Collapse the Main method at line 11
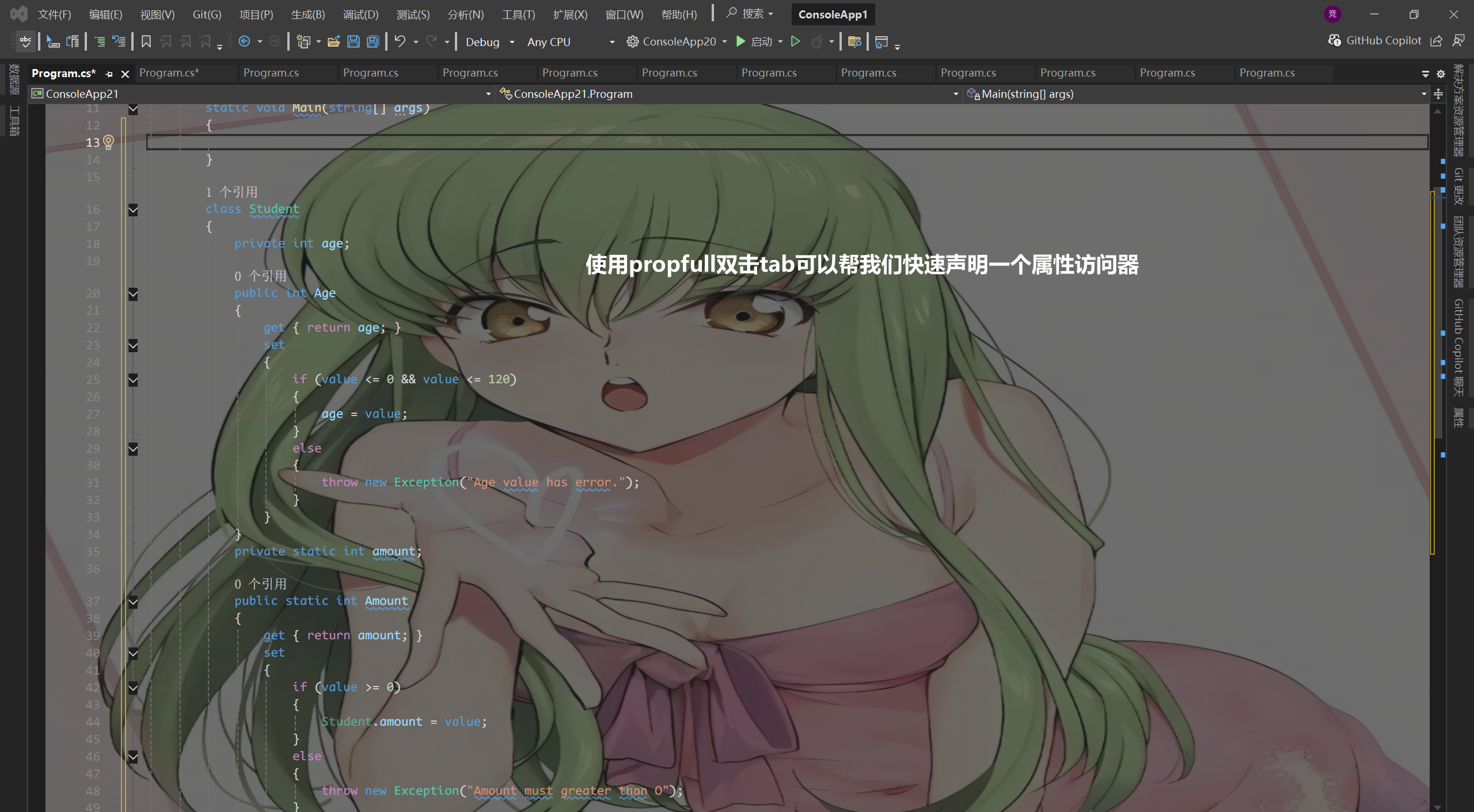 click(x=133, y=109)
